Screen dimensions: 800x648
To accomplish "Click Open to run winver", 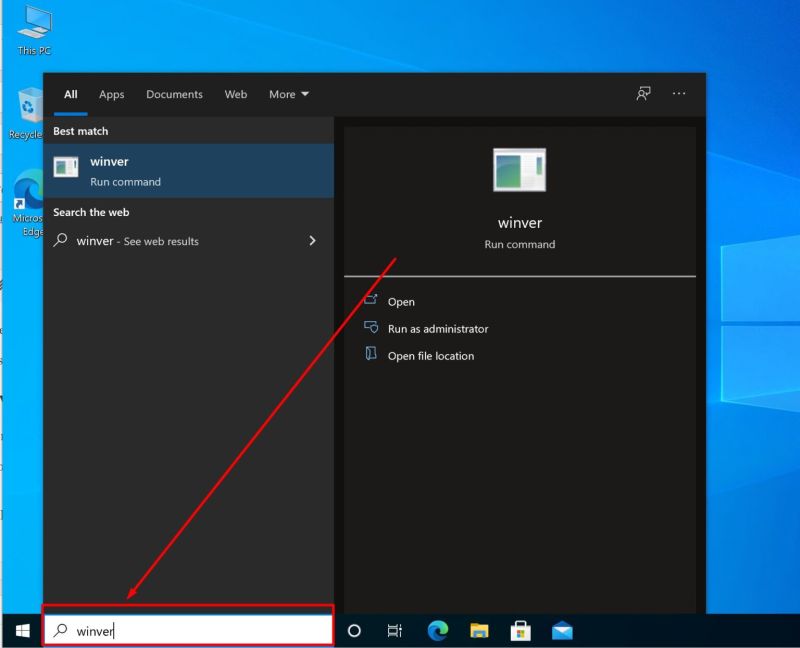I will (x=399, y=302).
